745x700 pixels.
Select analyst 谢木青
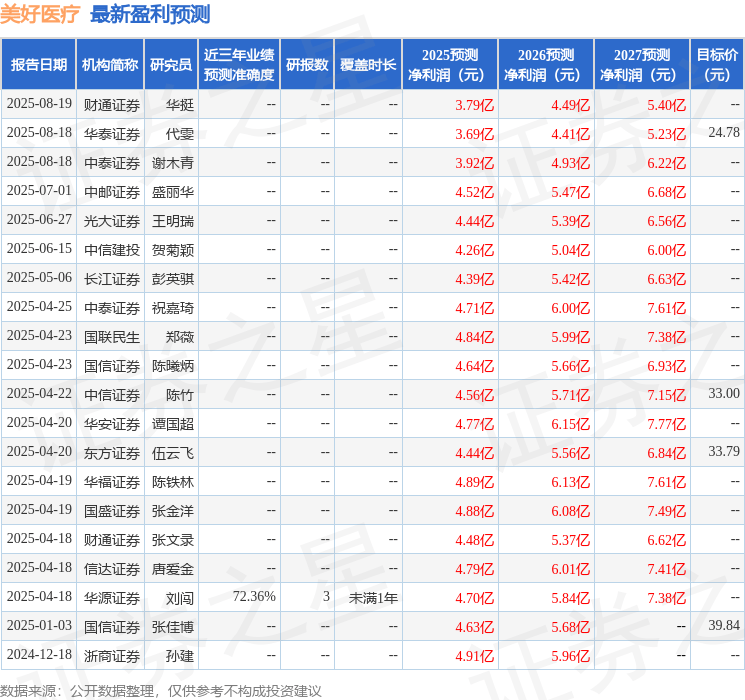172,163
